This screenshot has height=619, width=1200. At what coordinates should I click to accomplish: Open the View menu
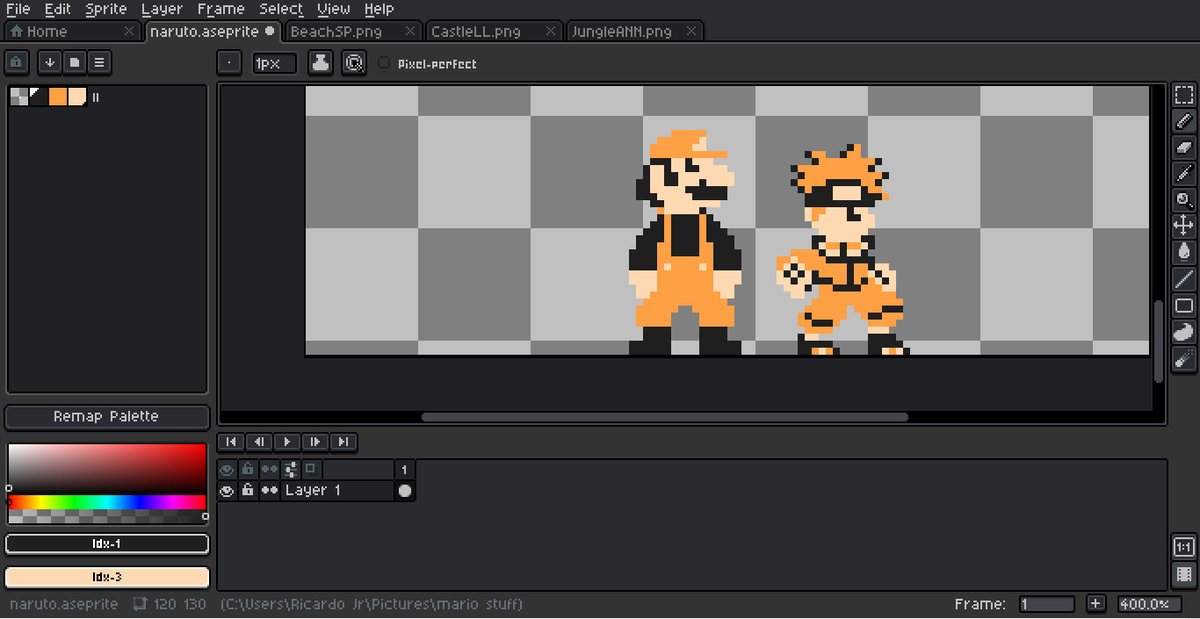tap(334, 9)
